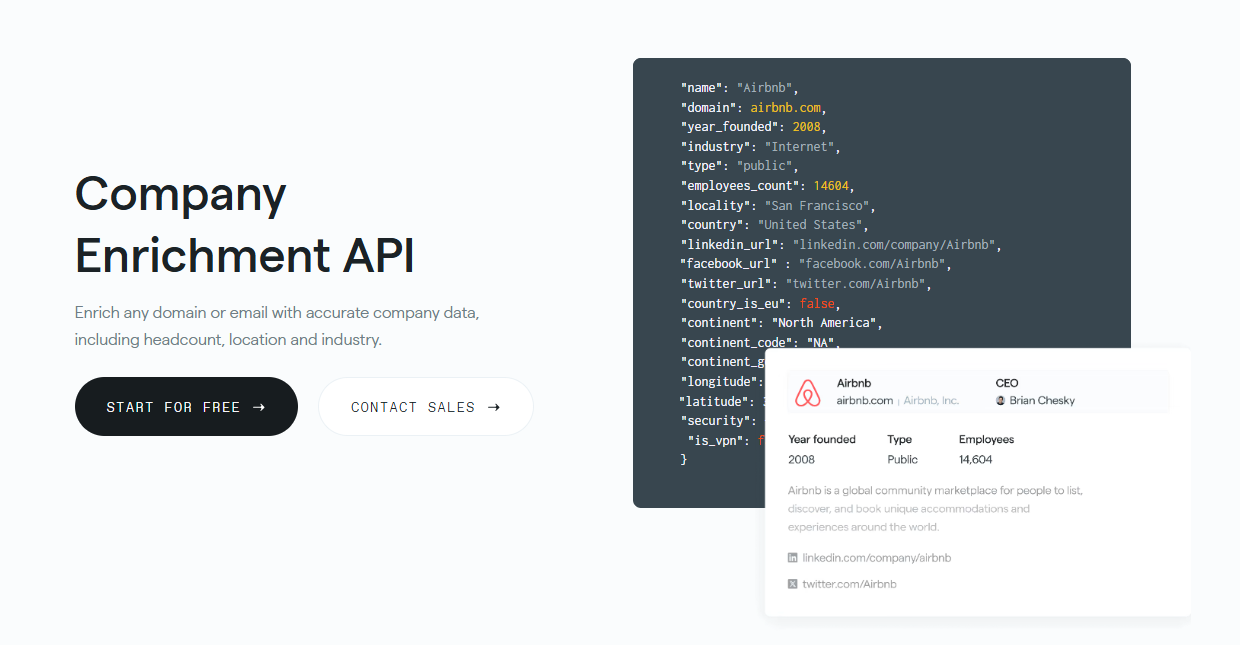1240x645 pixels.
Task: Click the airbnb.com text in company card
Action: [x=864, y=401]
